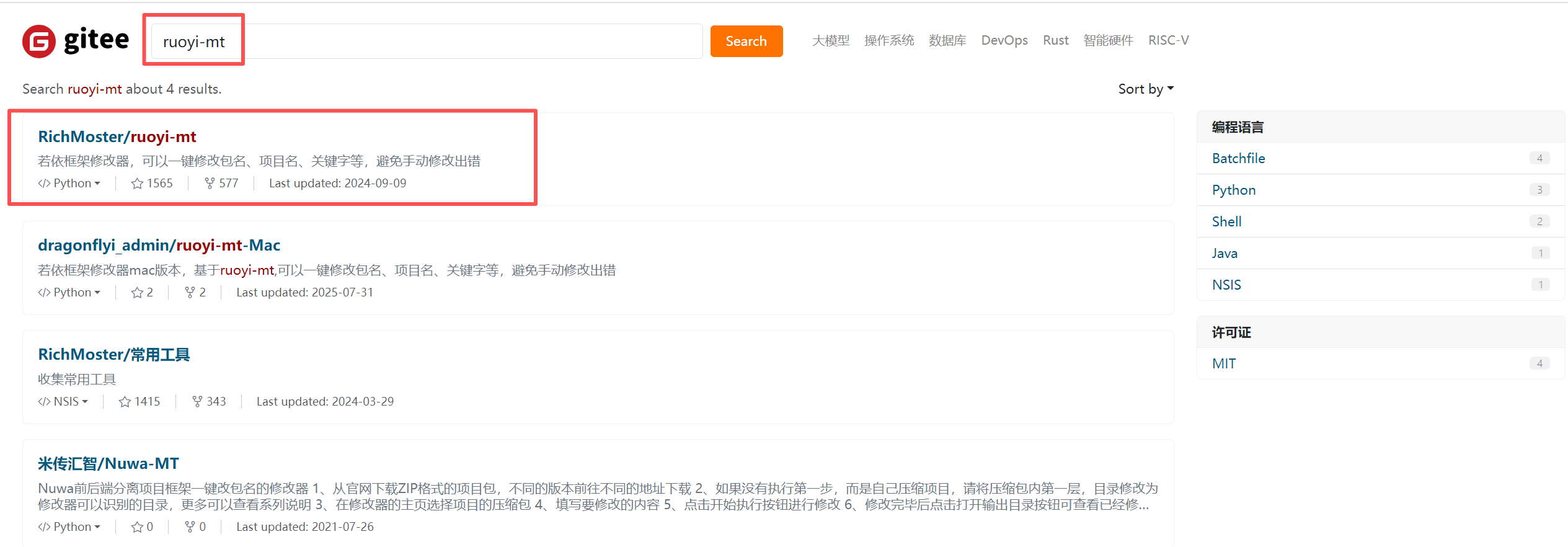
Task: Click the 'Last updated: 2024-03-29' text
Action: pyautogui.click(x=325, y=401)
